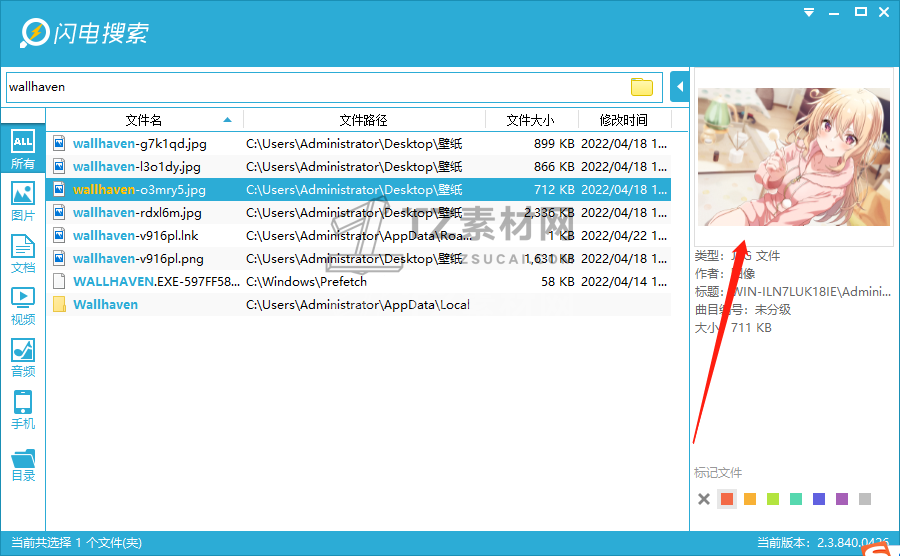
Task: Click image icon of wallhaven-g7k1qd.jpg
Action: pos(59,143)
